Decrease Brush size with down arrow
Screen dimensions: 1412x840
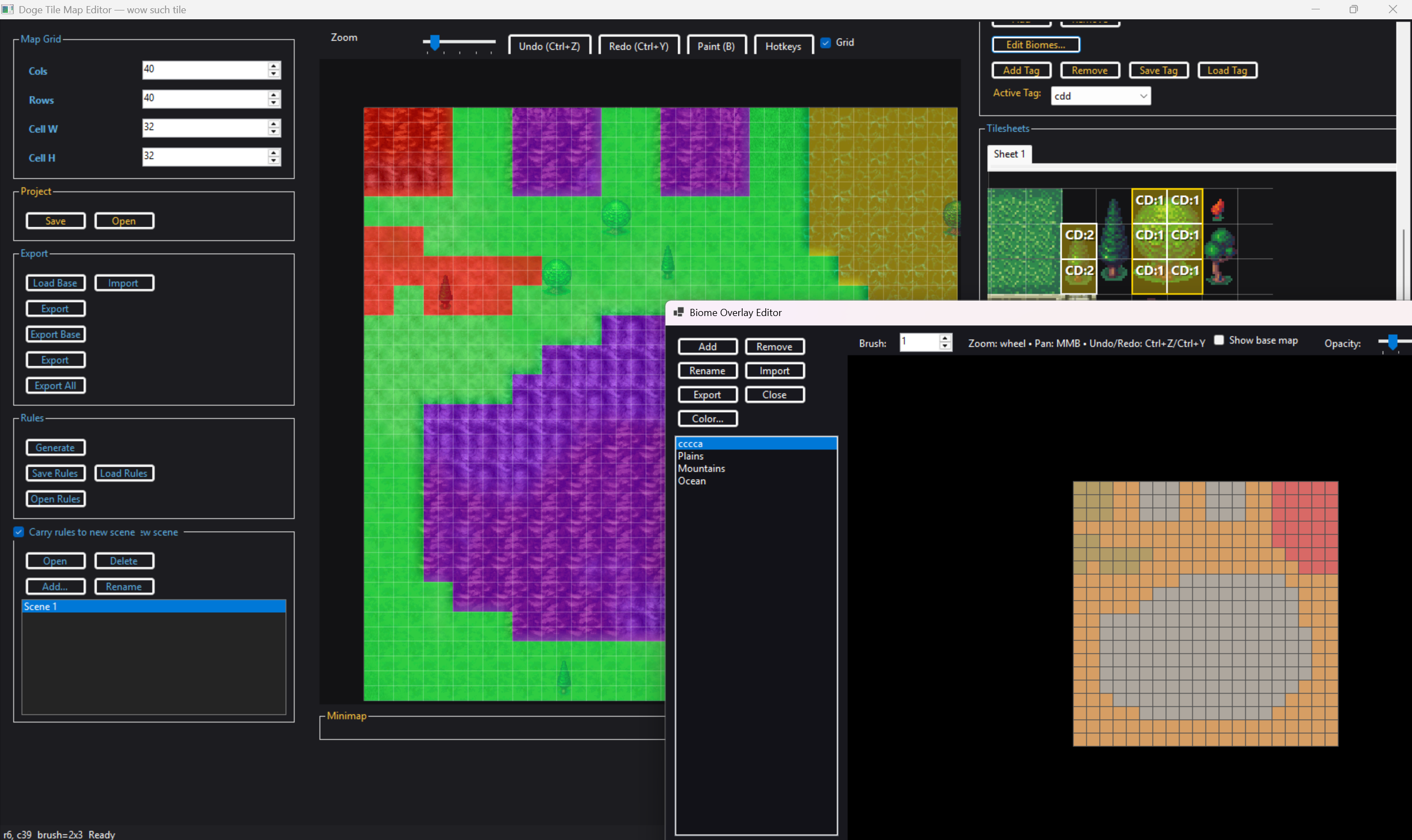[x=945, y=346]
